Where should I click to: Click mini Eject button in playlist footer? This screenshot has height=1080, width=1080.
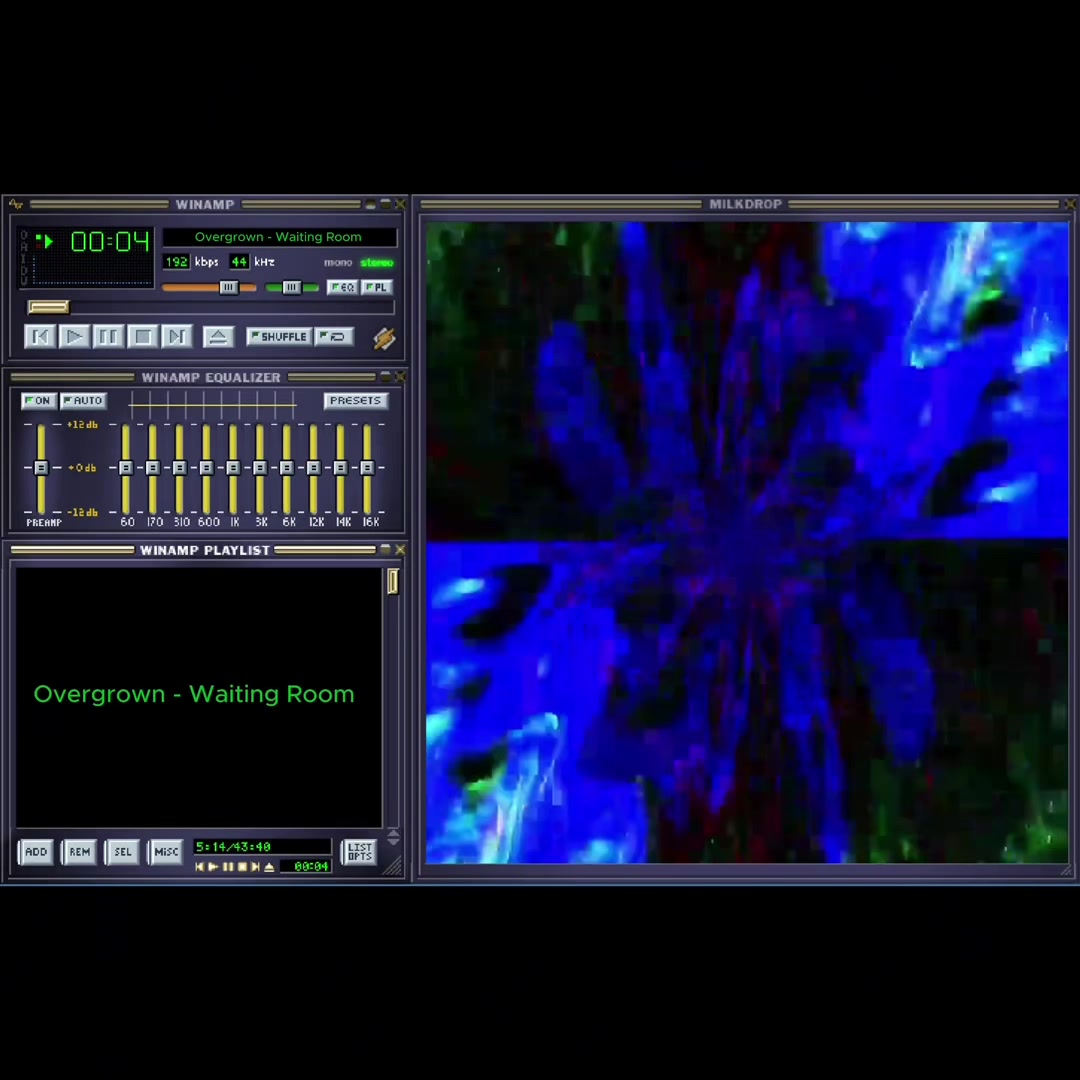coord(269,866)
